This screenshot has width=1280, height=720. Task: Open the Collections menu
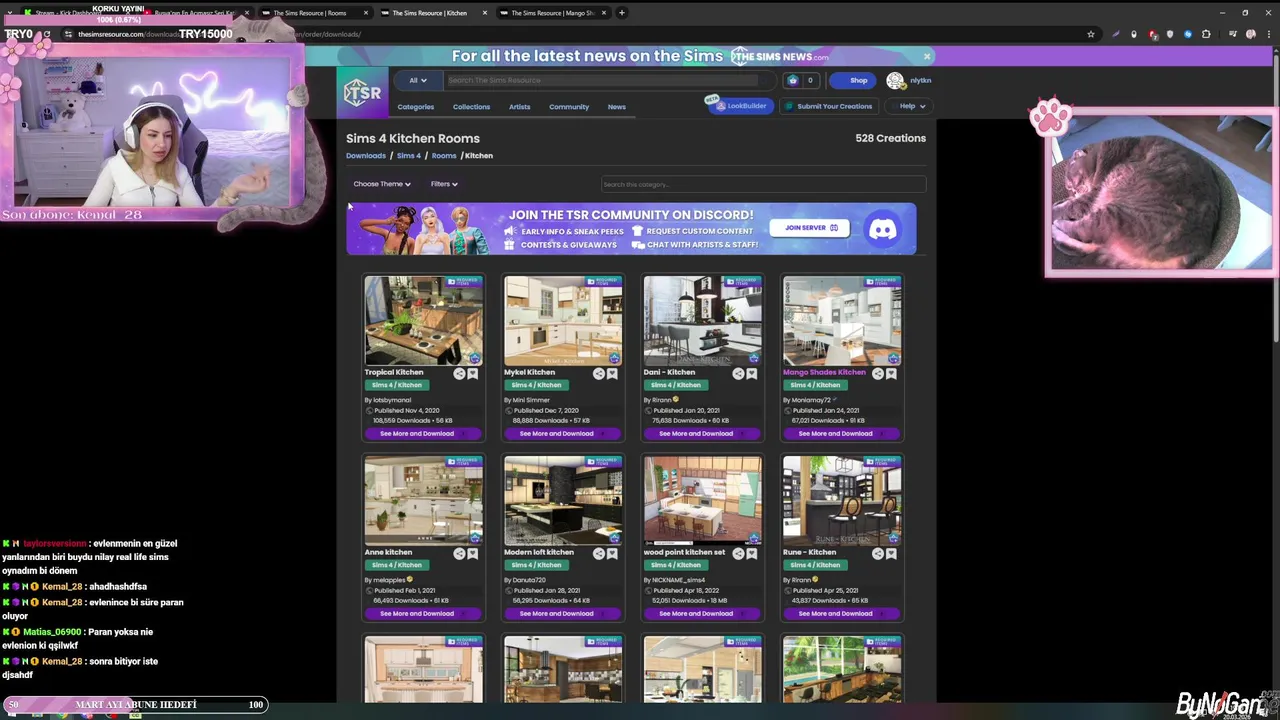point(471,107)
